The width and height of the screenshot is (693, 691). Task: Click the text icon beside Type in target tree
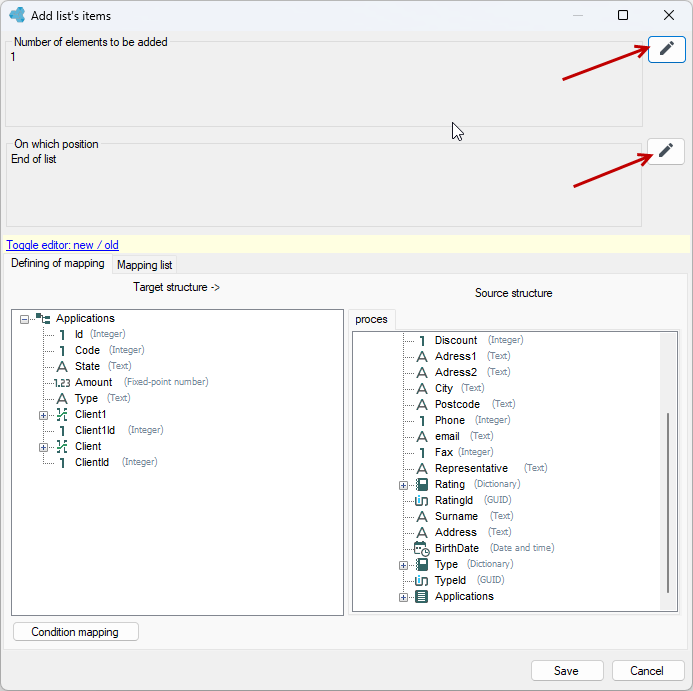coord(62,398)
